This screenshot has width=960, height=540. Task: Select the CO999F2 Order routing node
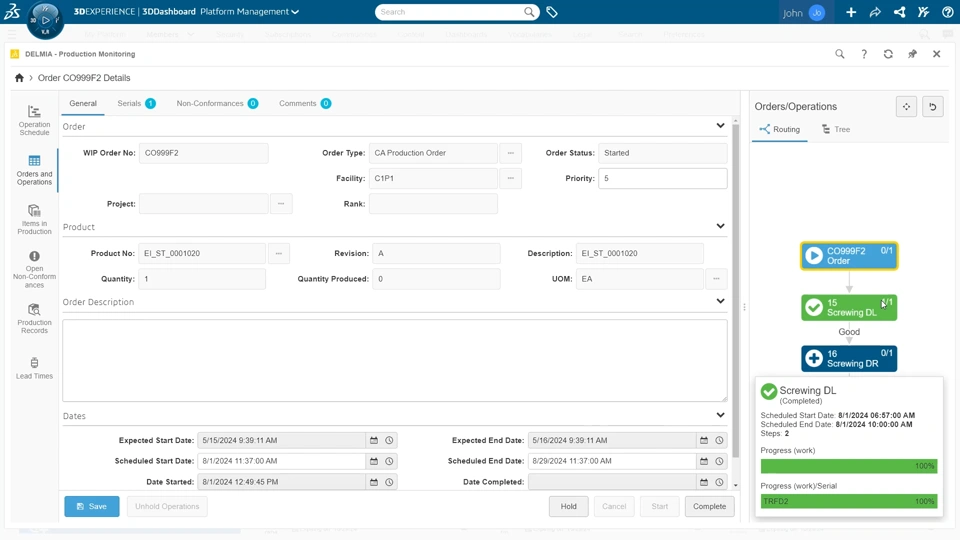(x=849, y=256)
